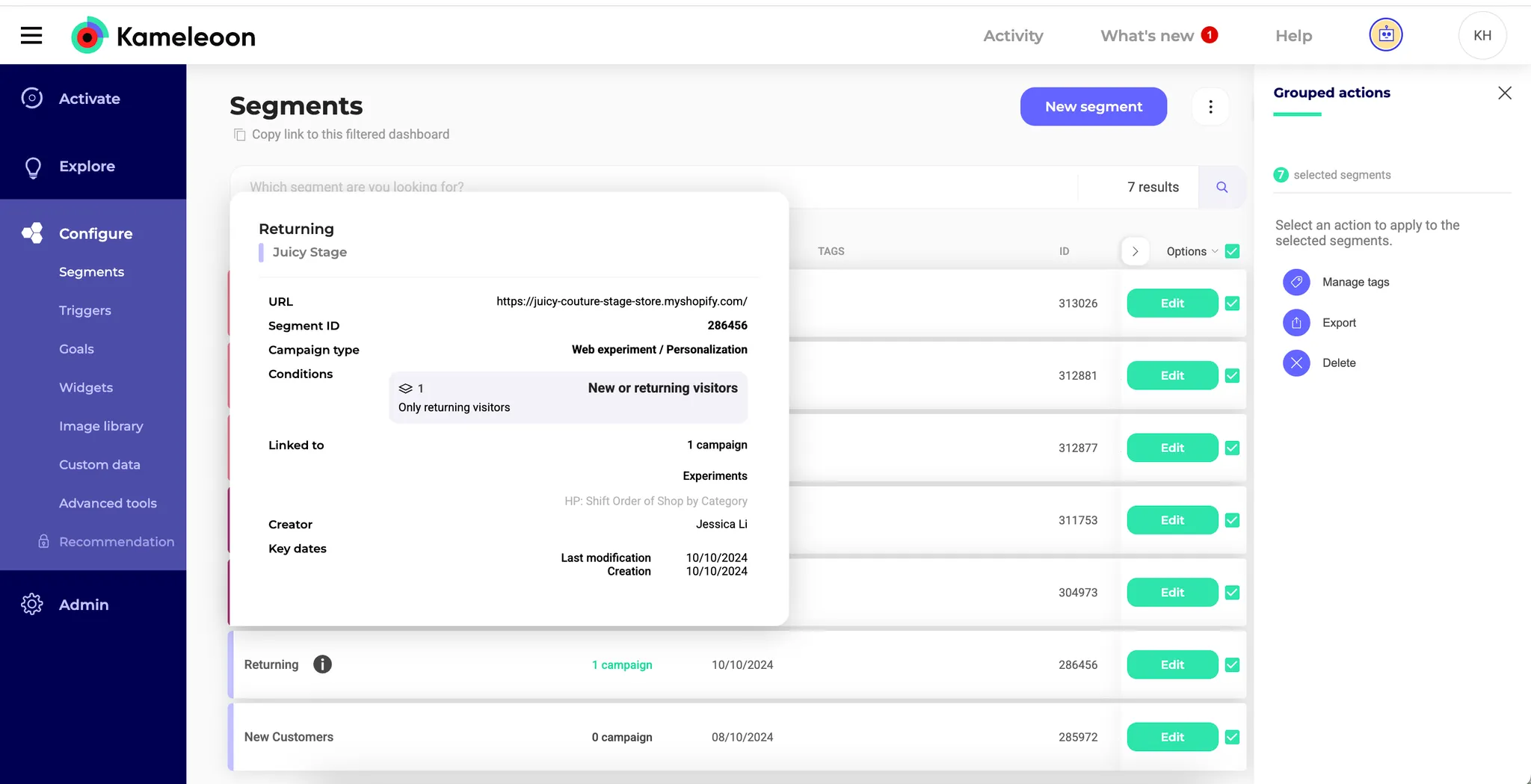1531x784 pixels.
Task: Go to Goals in the sidebar
Action: pyautogui.click(x=76, y=349)
